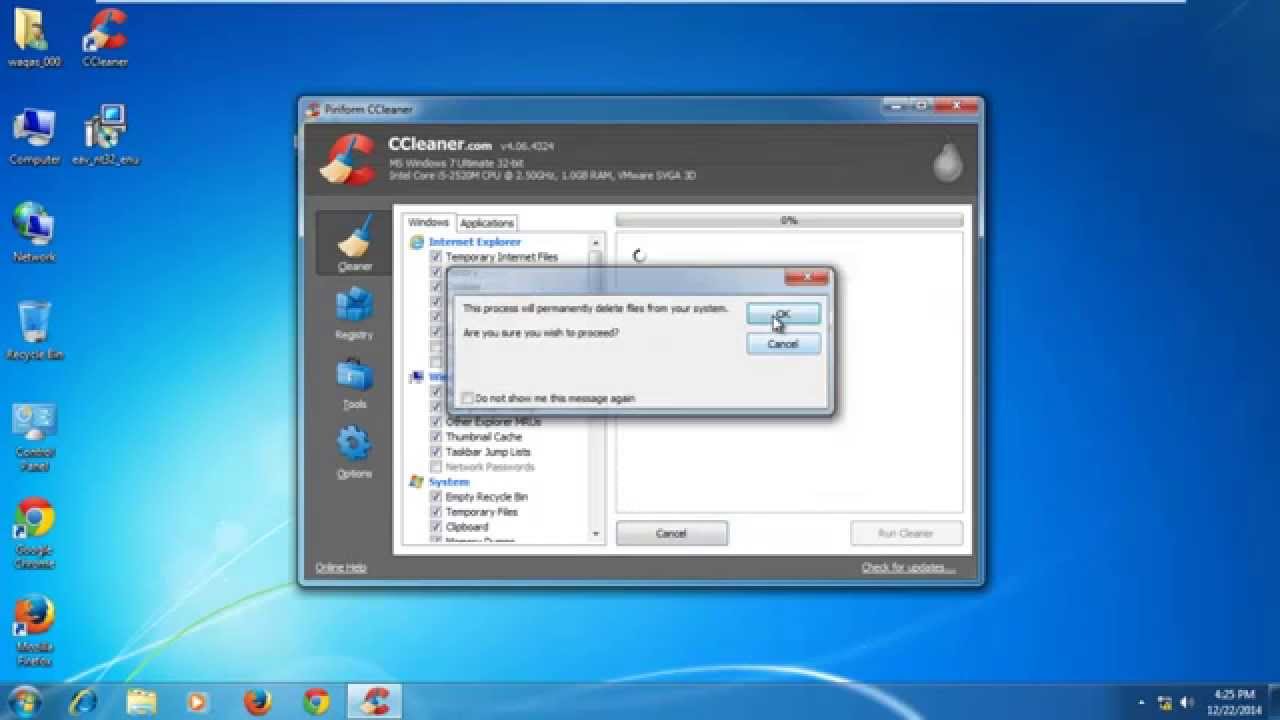Check 'Do not show me this message again'
The image size is (1280, 720).
point(468,398)
